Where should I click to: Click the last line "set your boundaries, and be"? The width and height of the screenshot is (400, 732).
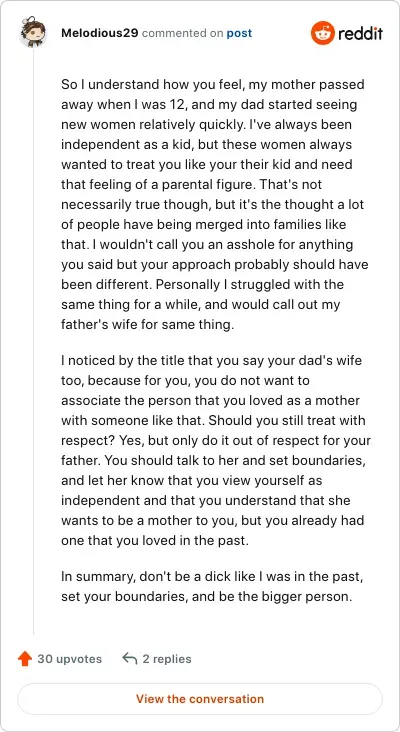[x=206, y=597]
